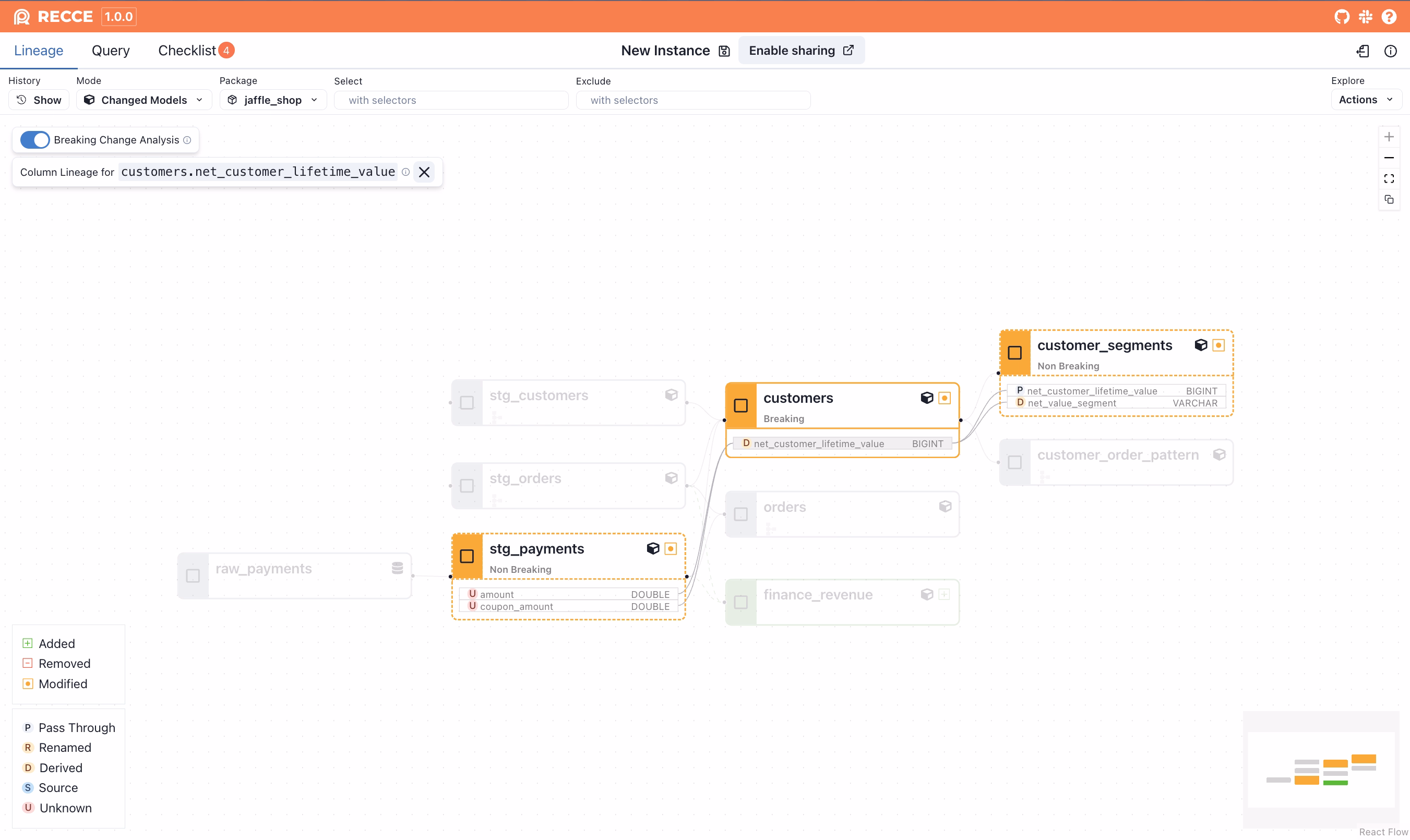Viewport: 1410px width, 840px height.
Task: Show the history panel
Action: click(39, 100)
